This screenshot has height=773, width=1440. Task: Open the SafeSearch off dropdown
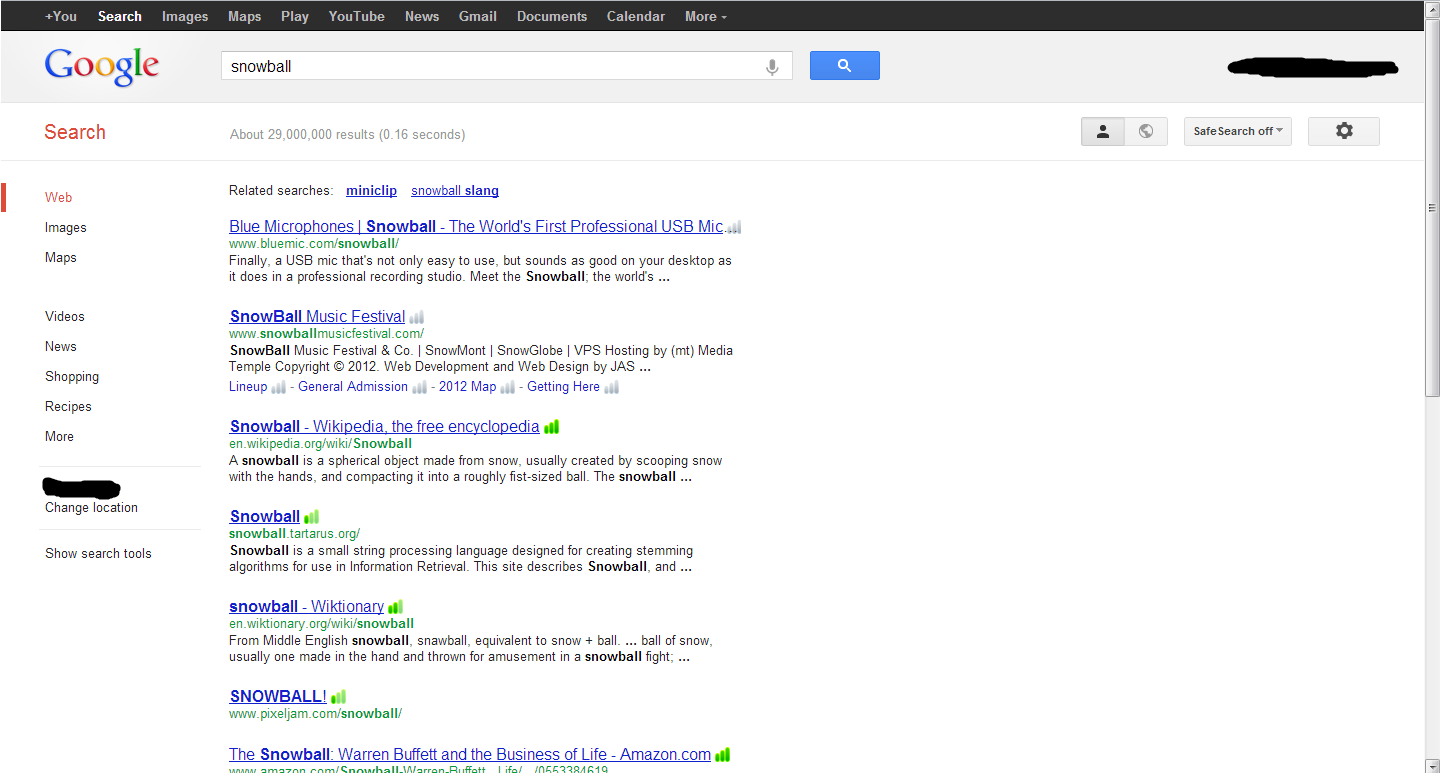[x=1238, y=131]
